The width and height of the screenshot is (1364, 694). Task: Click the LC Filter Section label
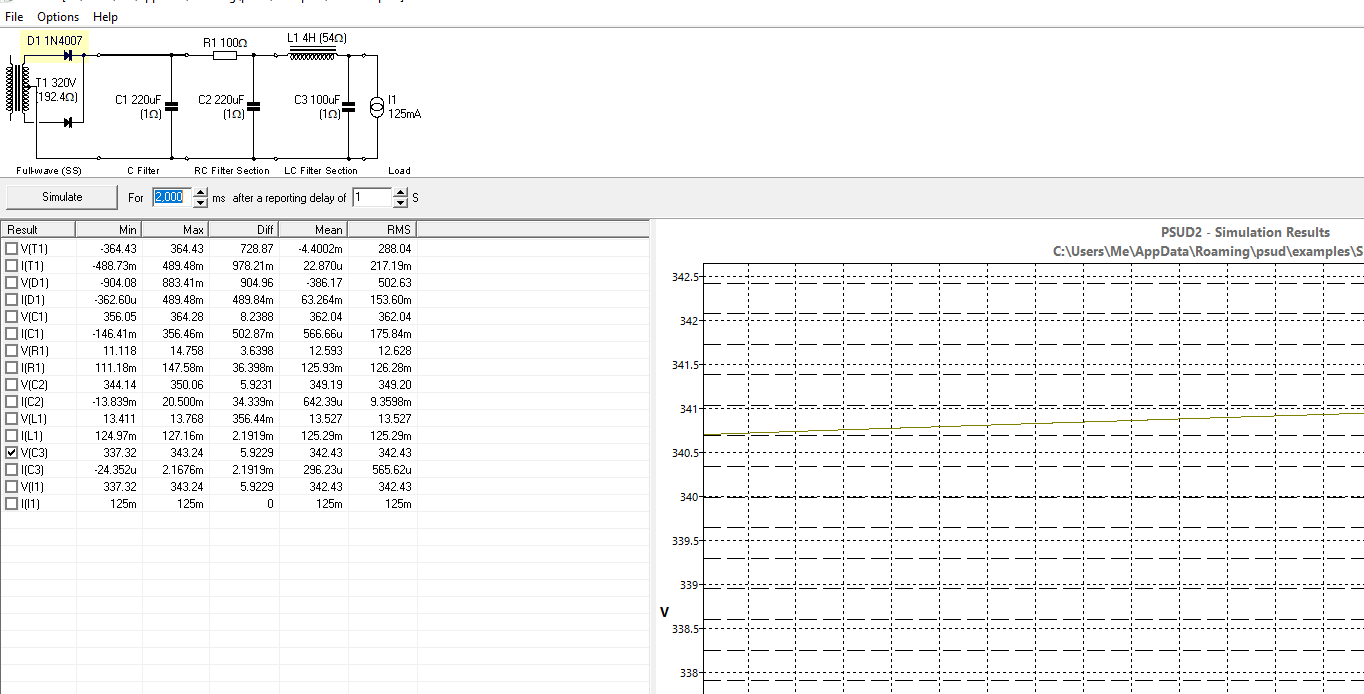(x=321, y=171)
